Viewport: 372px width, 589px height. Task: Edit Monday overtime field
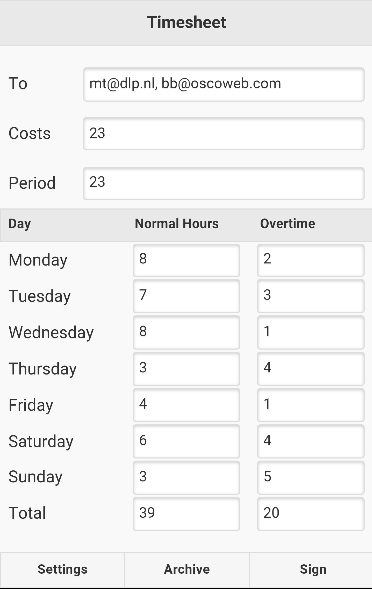(311, 260)
